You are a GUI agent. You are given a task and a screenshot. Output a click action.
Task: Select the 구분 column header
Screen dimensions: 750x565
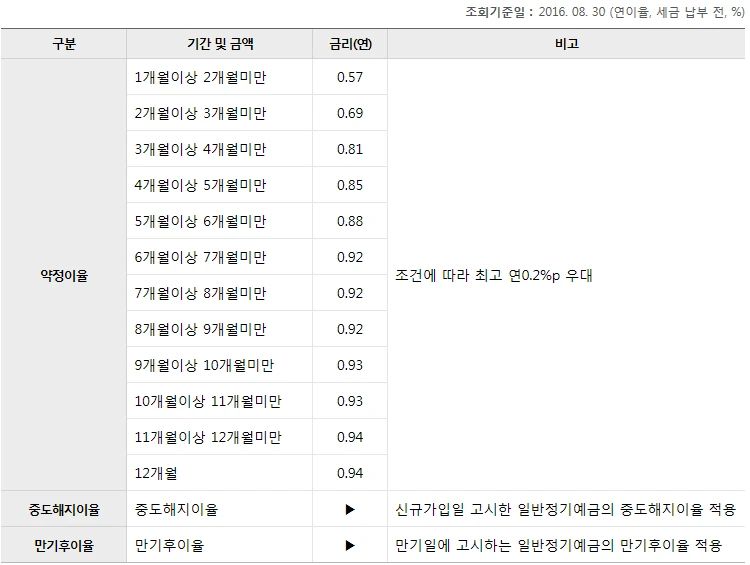[64, 44]
